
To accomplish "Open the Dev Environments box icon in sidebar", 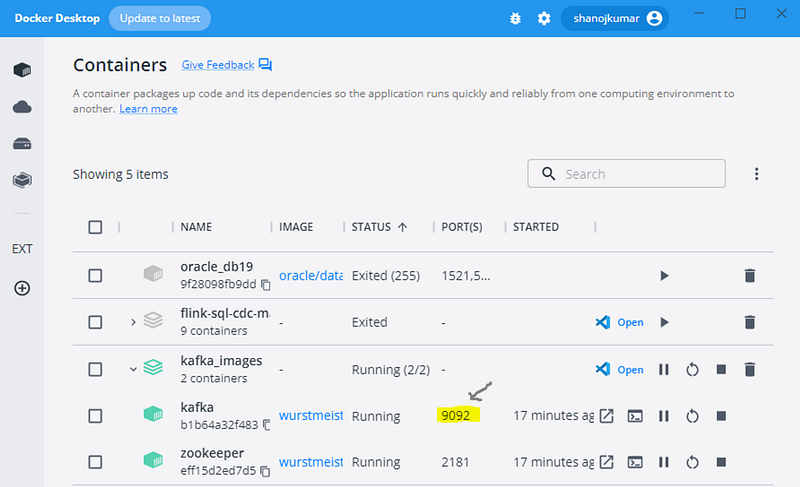I will (x=22, y=180).
